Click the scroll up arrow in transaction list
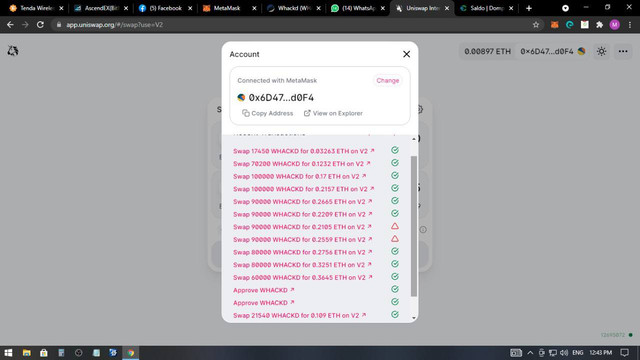640x360 pixels. point(414,139)
